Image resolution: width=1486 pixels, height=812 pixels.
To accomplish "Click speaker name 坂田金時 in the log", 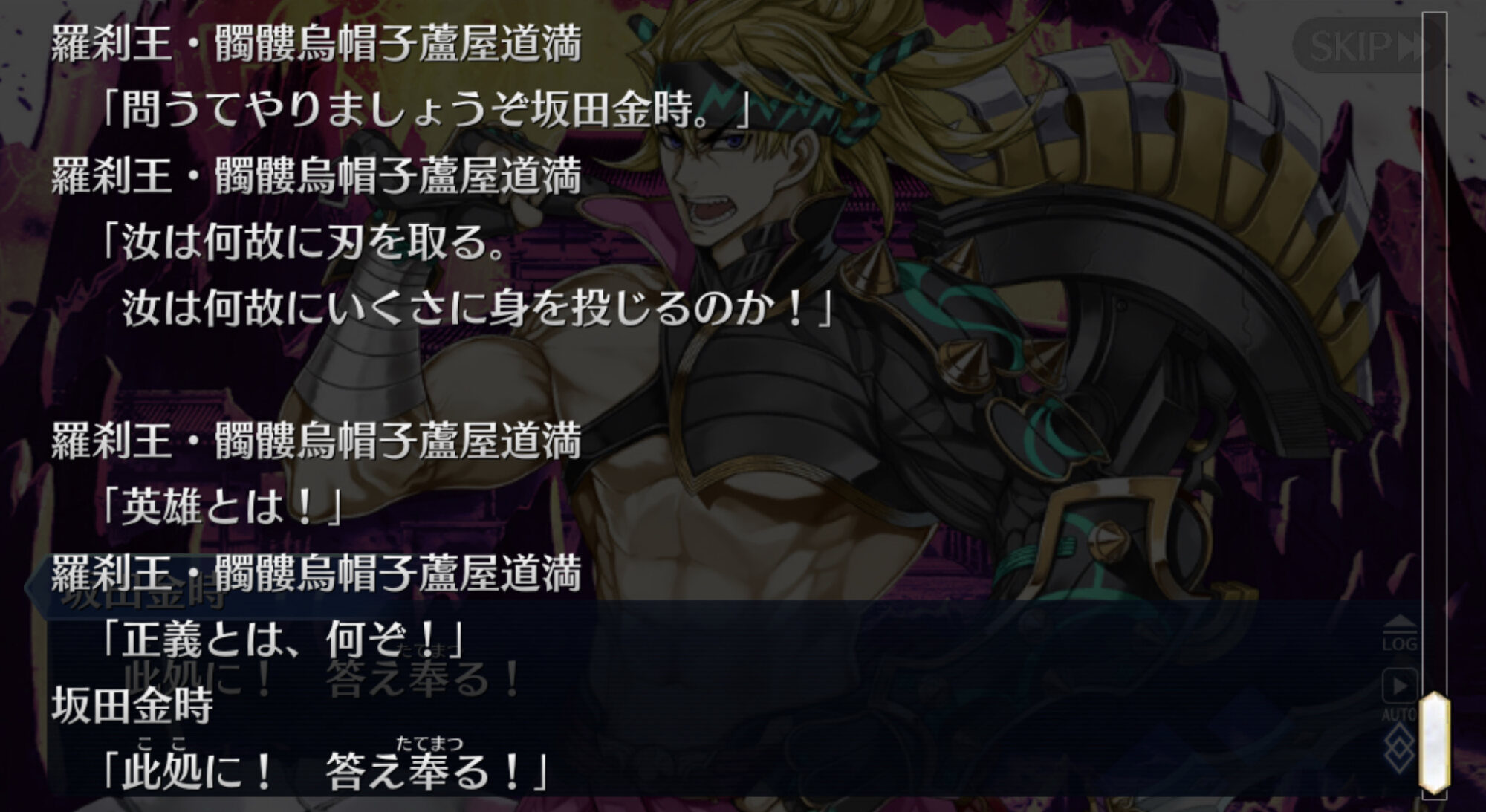I will pos(132,706).
